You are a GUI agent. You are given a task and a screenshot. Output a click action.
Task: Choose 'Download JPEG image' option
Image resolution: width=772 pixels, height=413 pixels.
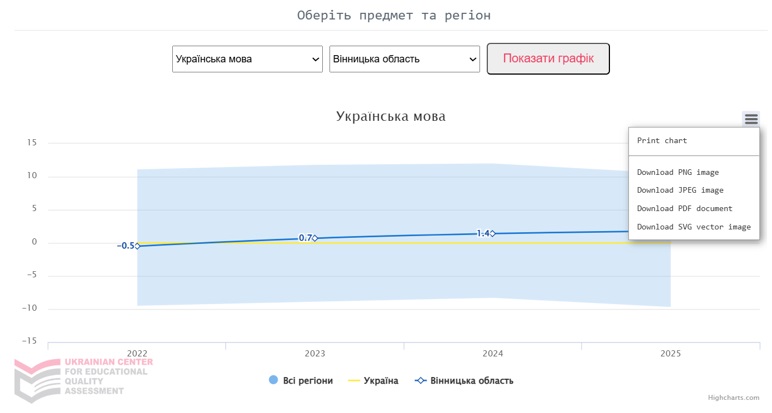click(680, 190)
